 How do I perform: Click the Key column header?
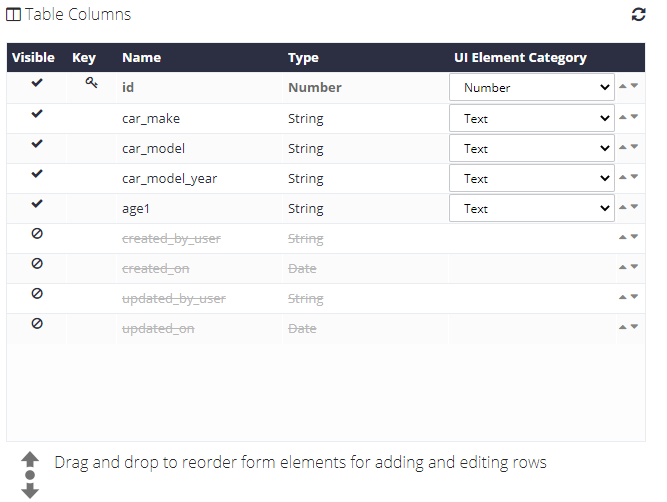(84, 57)
